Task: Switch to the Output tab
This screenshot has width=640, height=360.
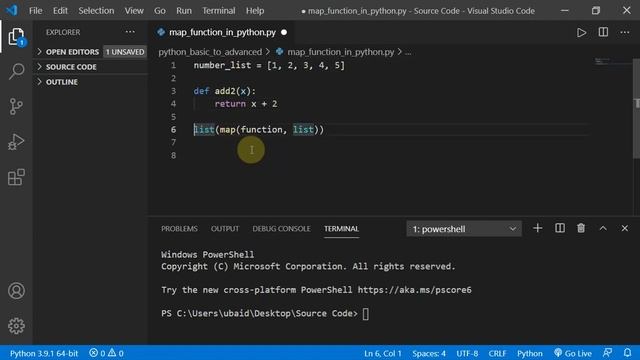Action: [225, 229]
